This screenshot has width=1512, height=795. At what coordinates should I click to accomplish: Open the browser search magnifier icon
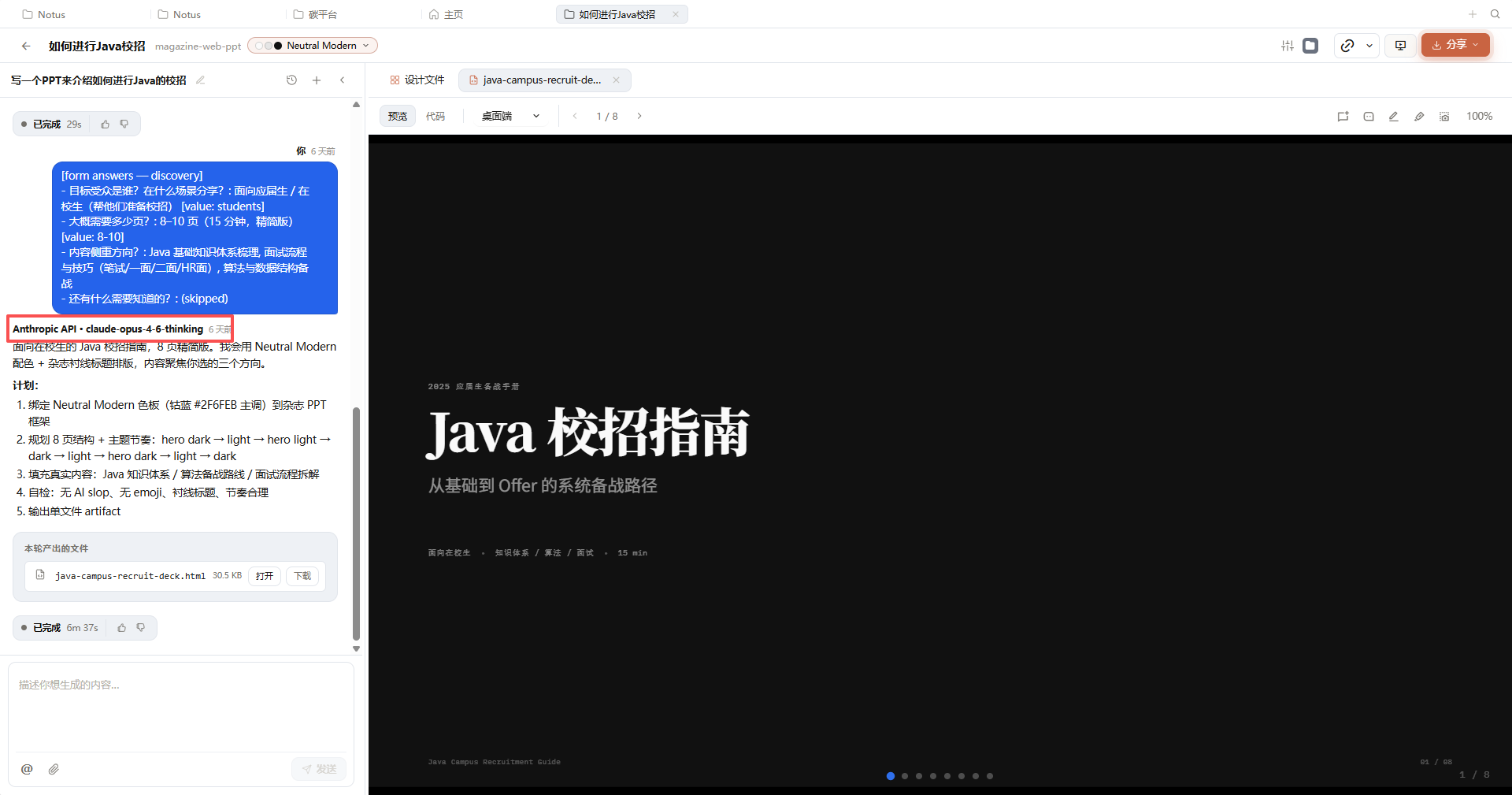[1495, 14]
